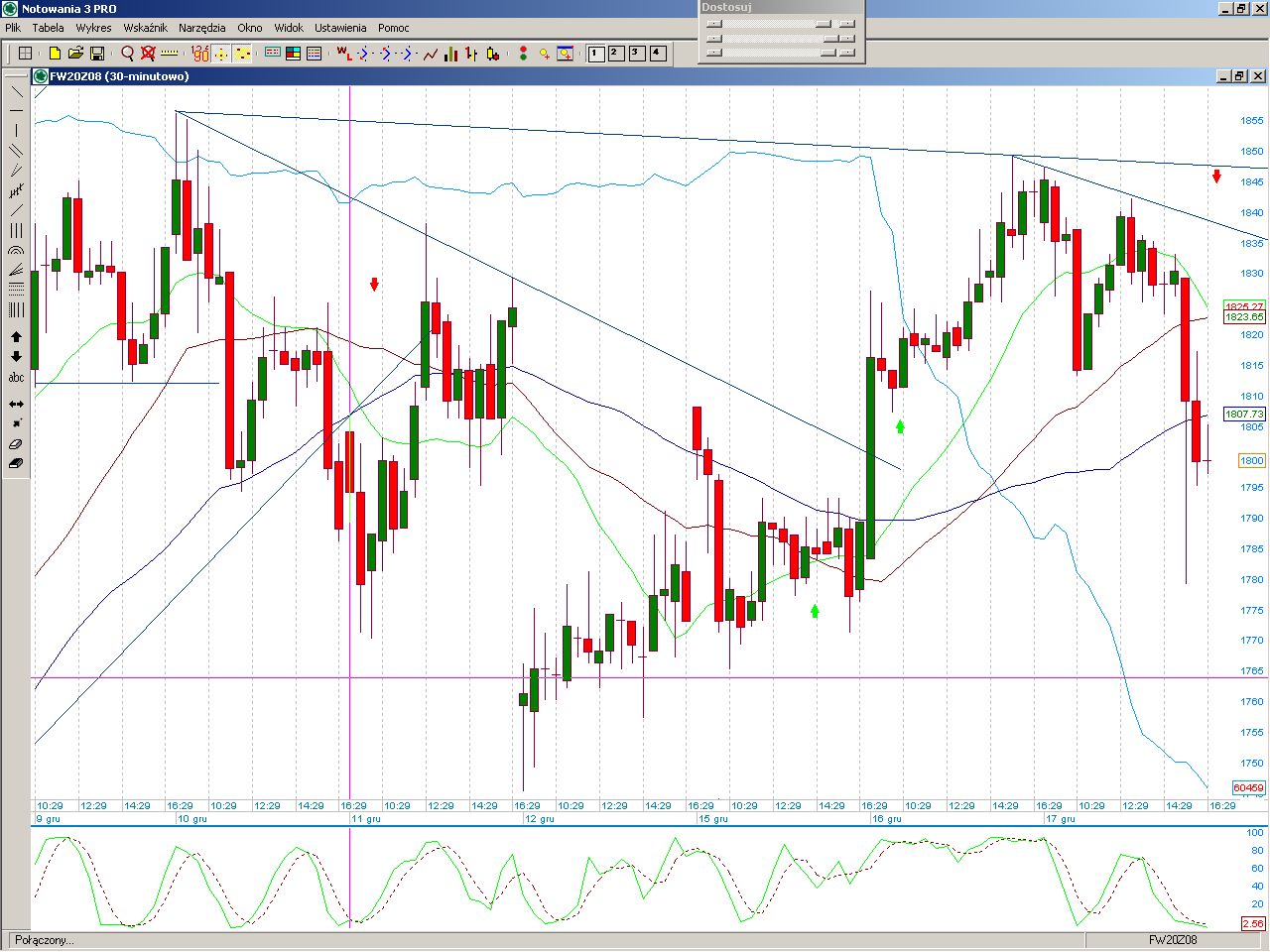1270x952 pixels.
Task: Click the zoom window icon with yellow magnifier
Action: [566, 54]
